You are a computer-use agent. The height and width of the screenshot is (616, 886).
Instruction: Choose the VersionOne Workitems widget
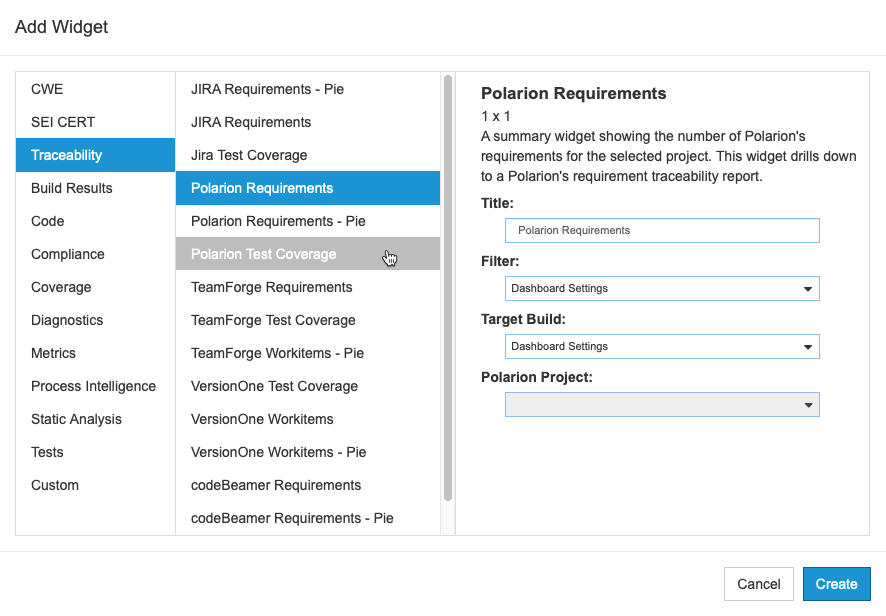[x=308, y=419]
